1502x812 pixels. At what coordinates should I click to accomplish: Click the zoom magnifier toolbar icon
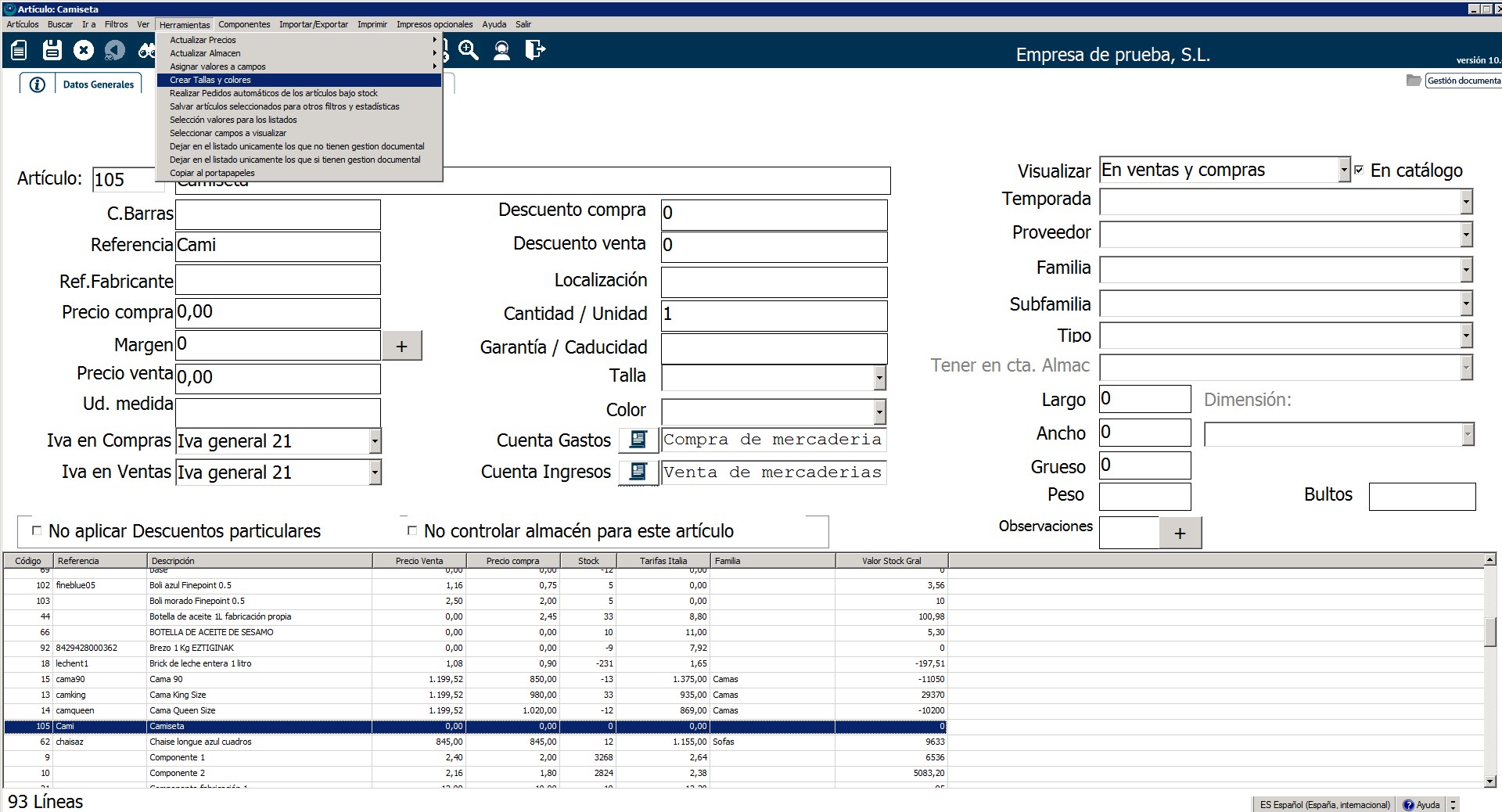coord(469,51)
